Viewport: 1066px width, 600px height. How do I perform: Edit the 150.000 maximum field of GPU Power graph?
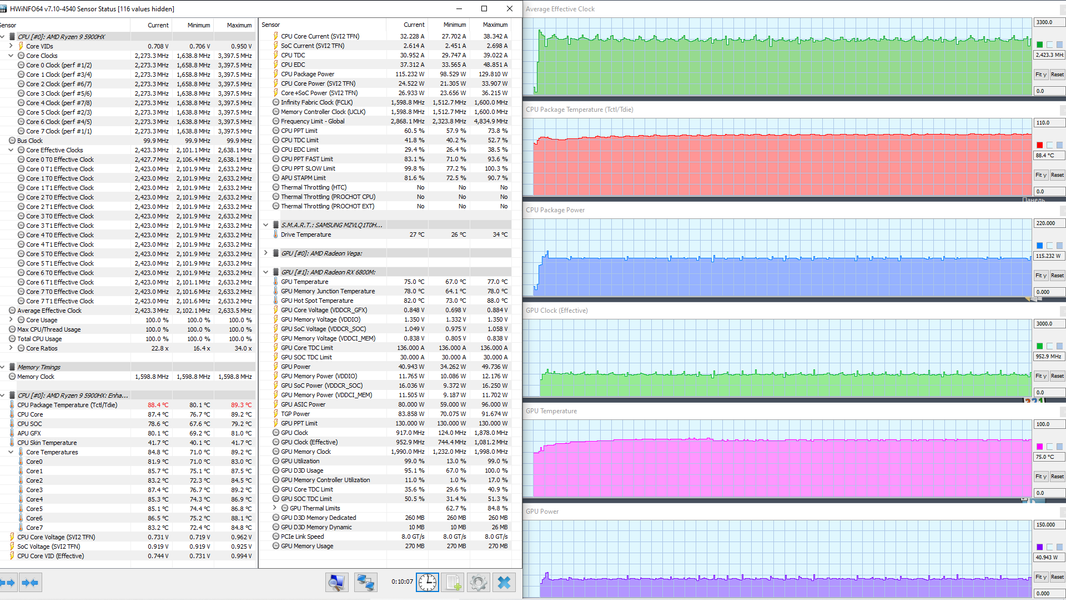tap(1048, 525)
